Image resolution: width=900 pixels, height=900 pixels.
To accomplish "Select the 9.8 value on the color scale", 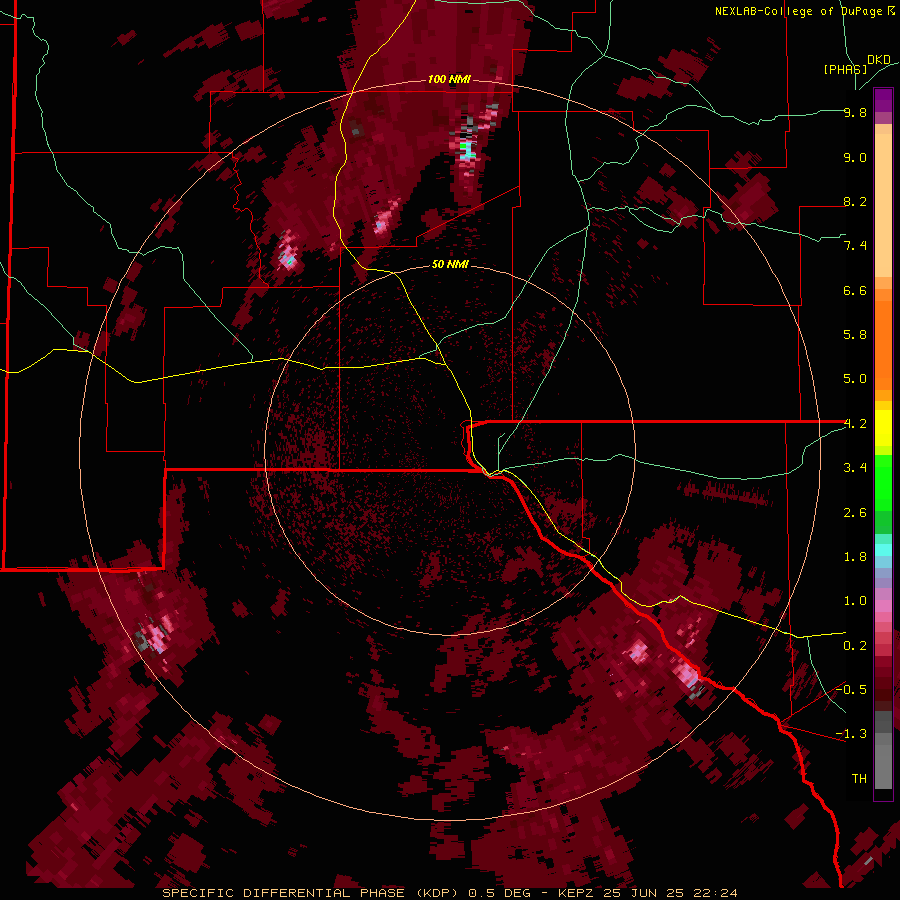I will pos(855,112).
